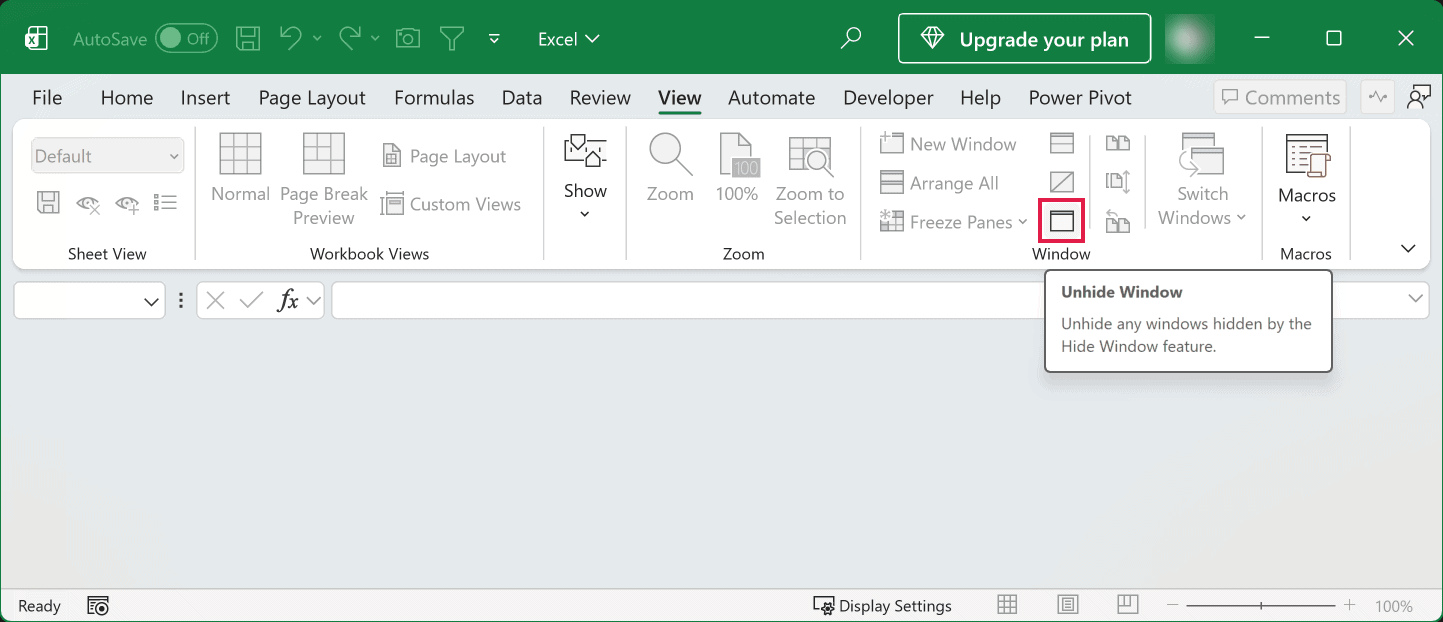Open the Redo history dropdown arrow
The width and height of the screenshot is (1443, 622).
[x=375, y=38]
